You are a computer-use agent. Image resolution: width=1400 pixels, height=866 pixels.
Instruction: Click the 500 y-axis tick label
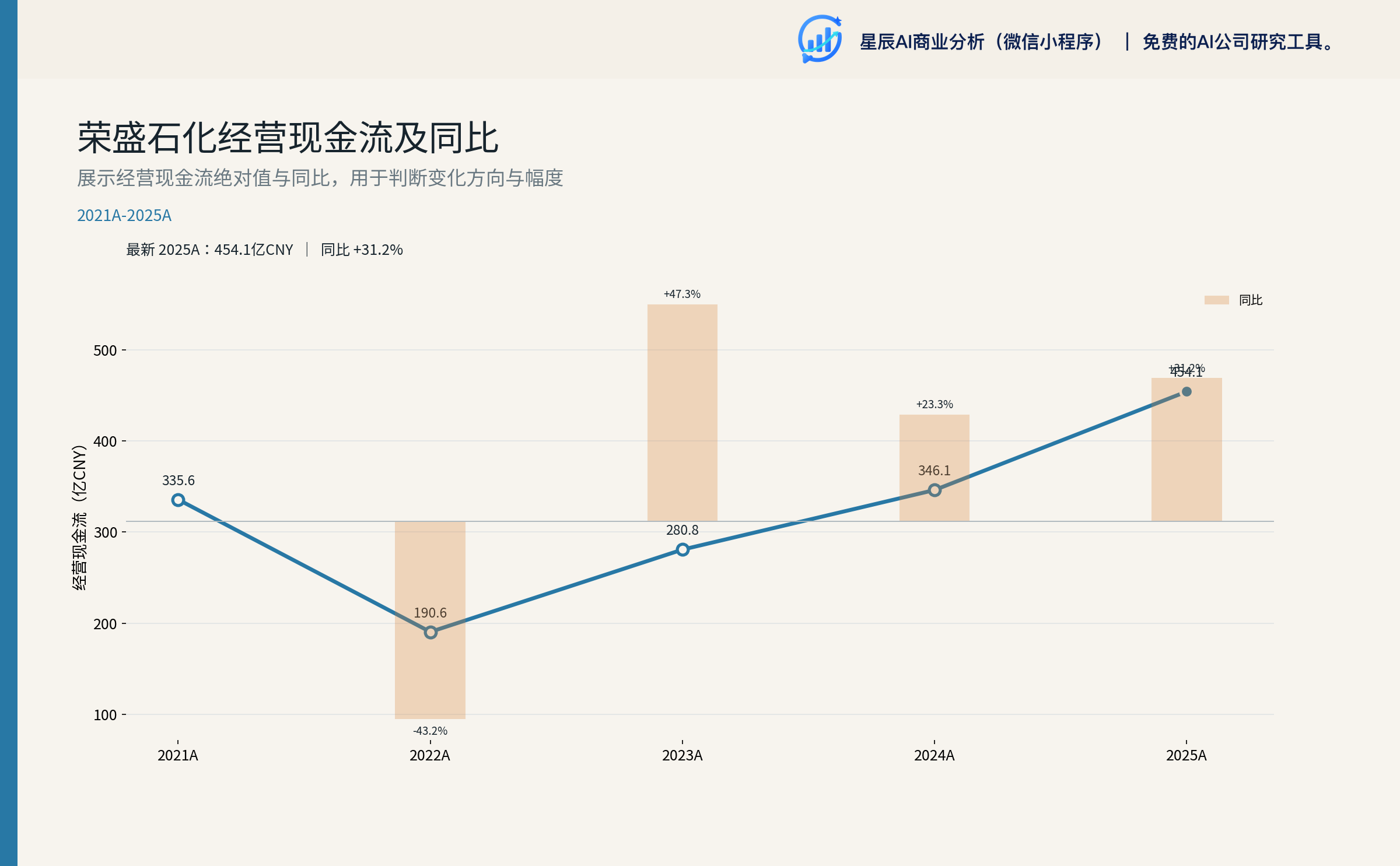pyautogui.click(x=105, y=350)
